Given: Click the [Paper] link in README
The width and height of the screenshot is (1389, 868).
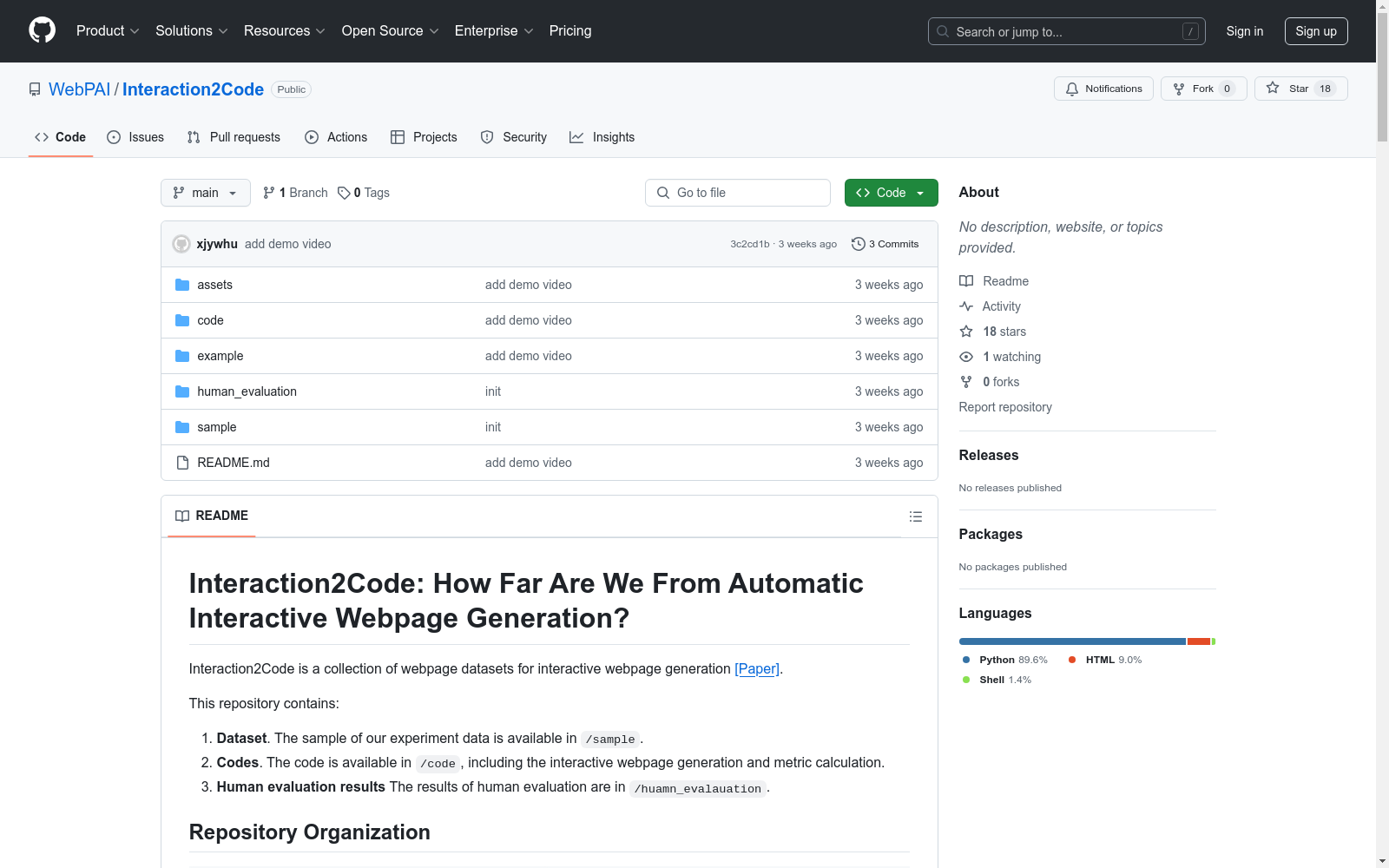Looking at the screenshot, I should click(x=757, y=668).
